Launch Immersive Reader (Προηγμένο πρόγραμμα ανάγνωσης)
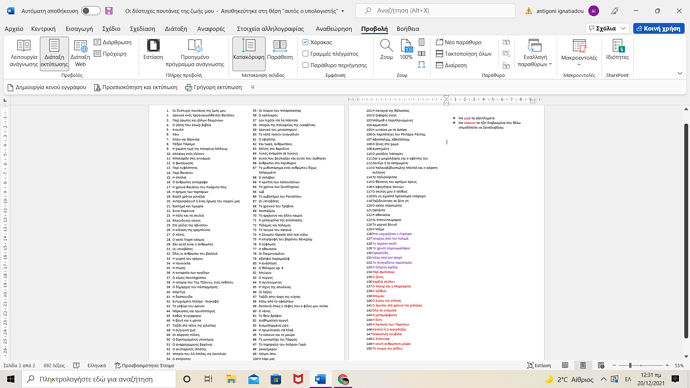 pyautogui.click(x=195, y=53)
